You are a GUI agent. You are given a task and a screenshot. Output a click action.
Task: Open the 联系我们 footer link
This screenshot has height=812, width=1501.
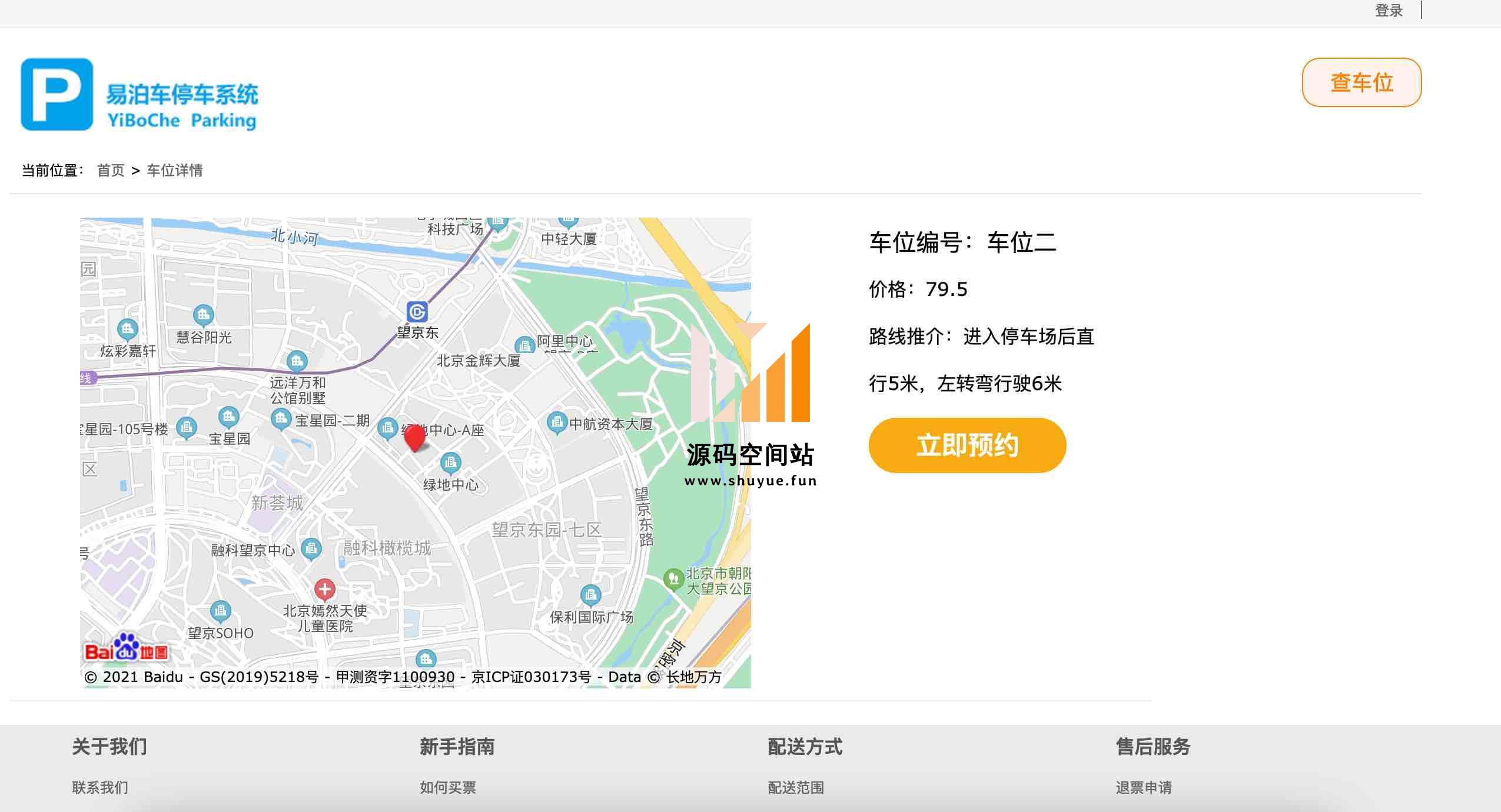click(x=100, y=787)
